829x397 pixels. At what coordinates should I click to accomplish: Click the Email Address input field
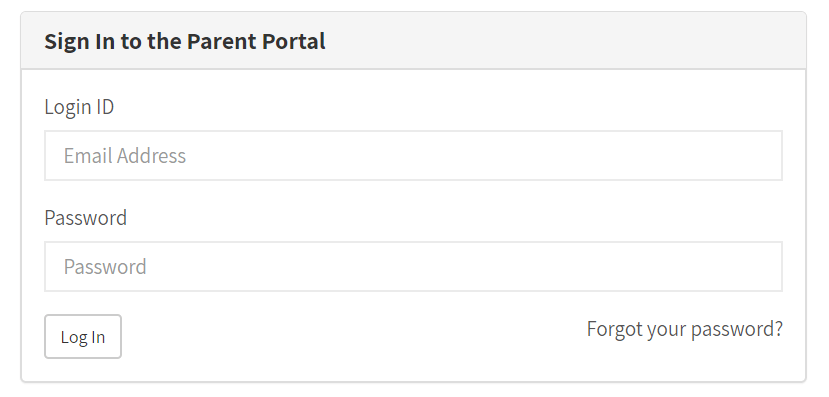pos(413,155)
